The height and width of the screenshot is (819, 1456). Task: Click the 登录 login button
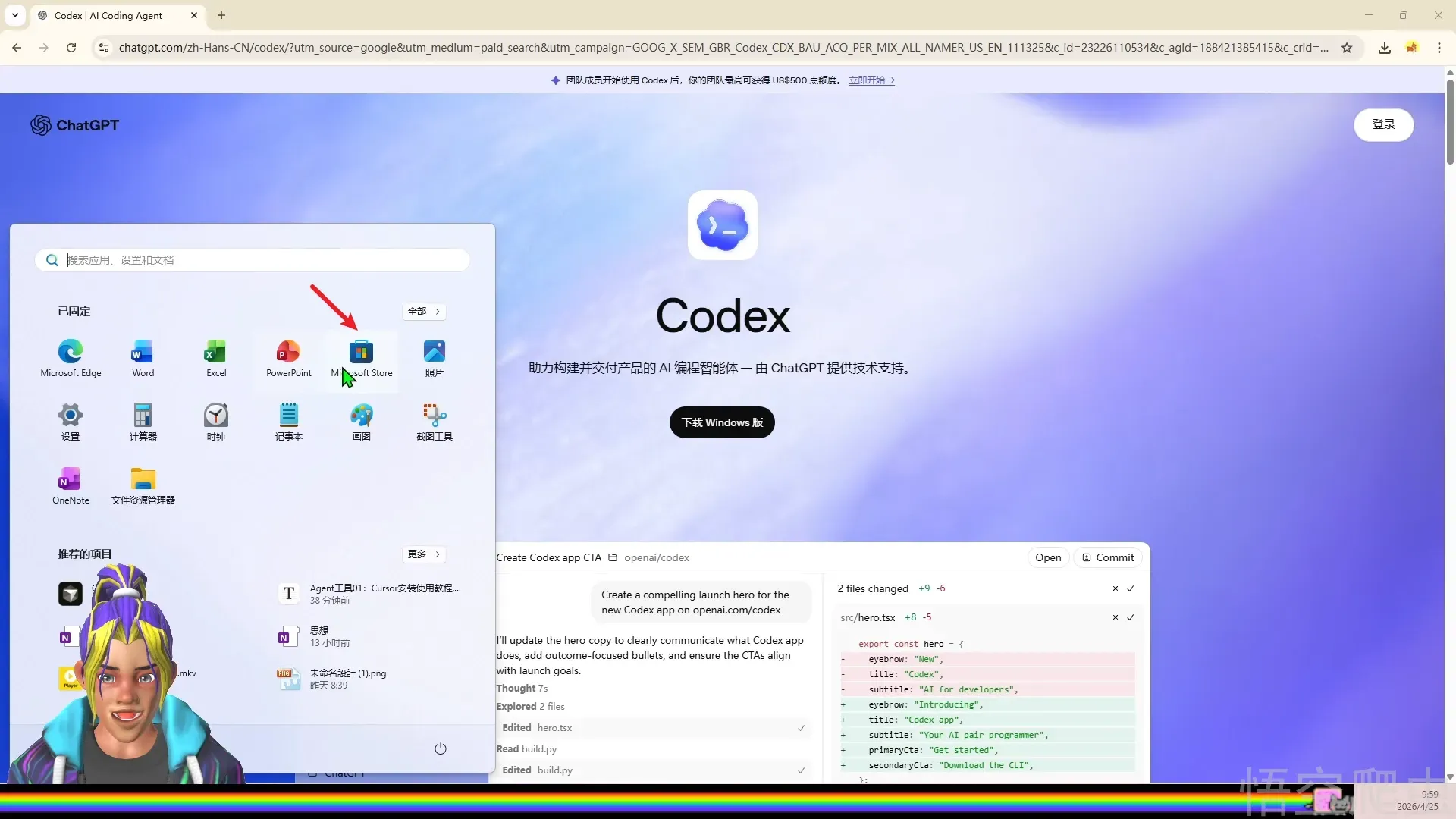[x=1383, y=124]
